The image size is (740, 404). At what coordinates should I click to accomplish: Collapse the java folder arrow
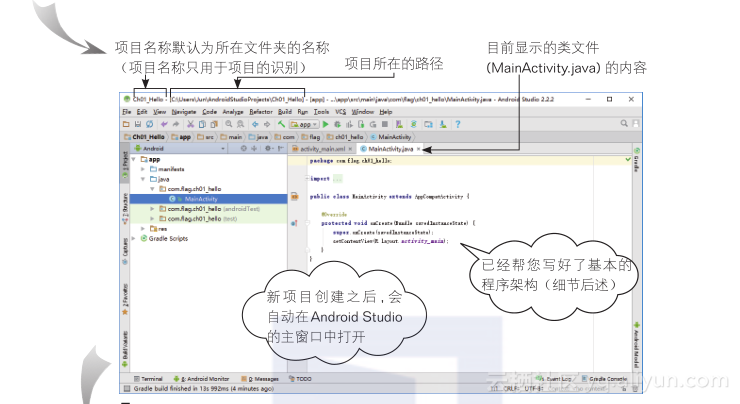(x=143, y=179)
